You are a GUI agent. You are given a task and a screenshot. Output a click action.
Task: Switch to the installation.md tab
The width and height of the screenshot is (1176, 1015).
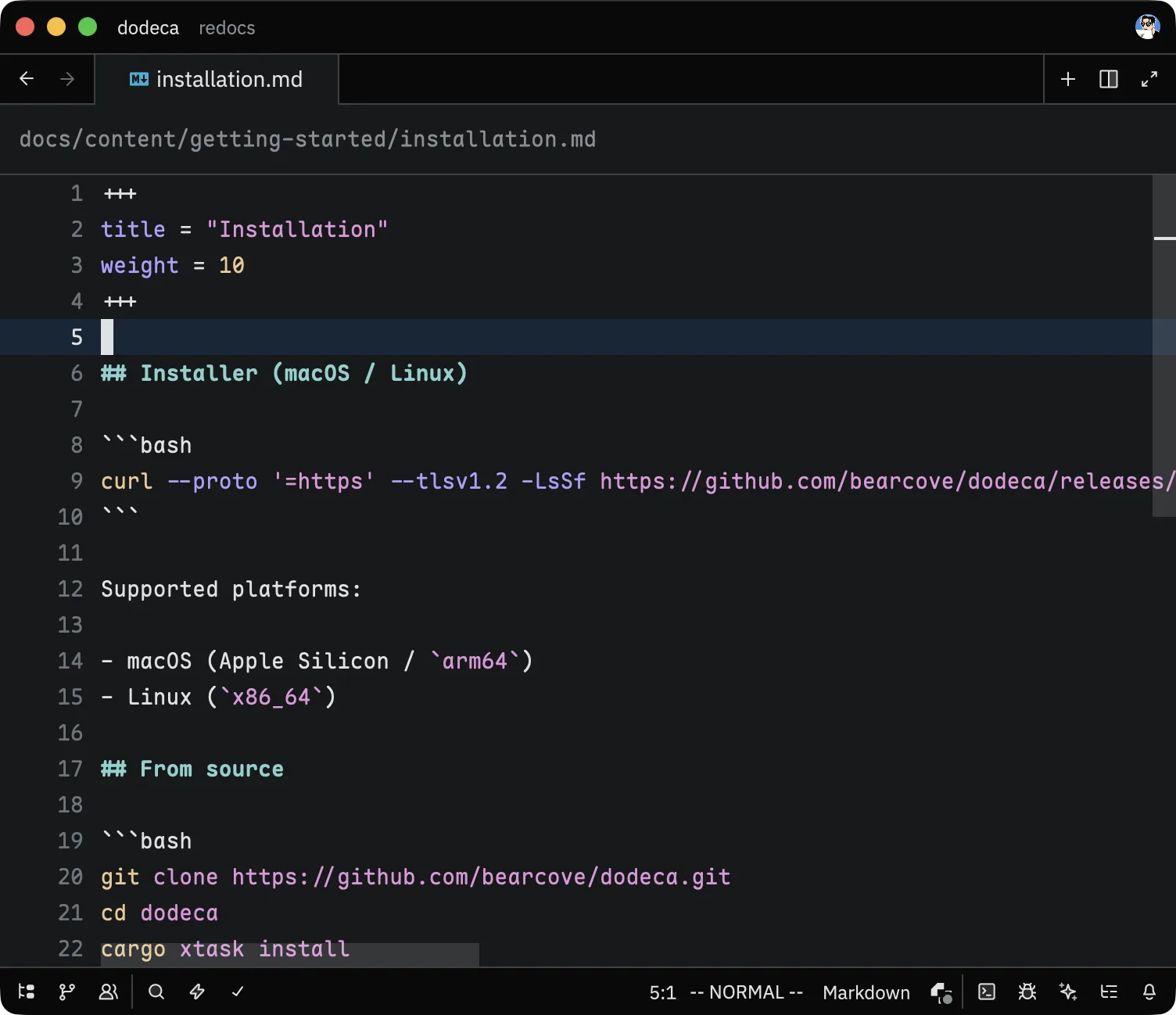[x=217, y=79]
